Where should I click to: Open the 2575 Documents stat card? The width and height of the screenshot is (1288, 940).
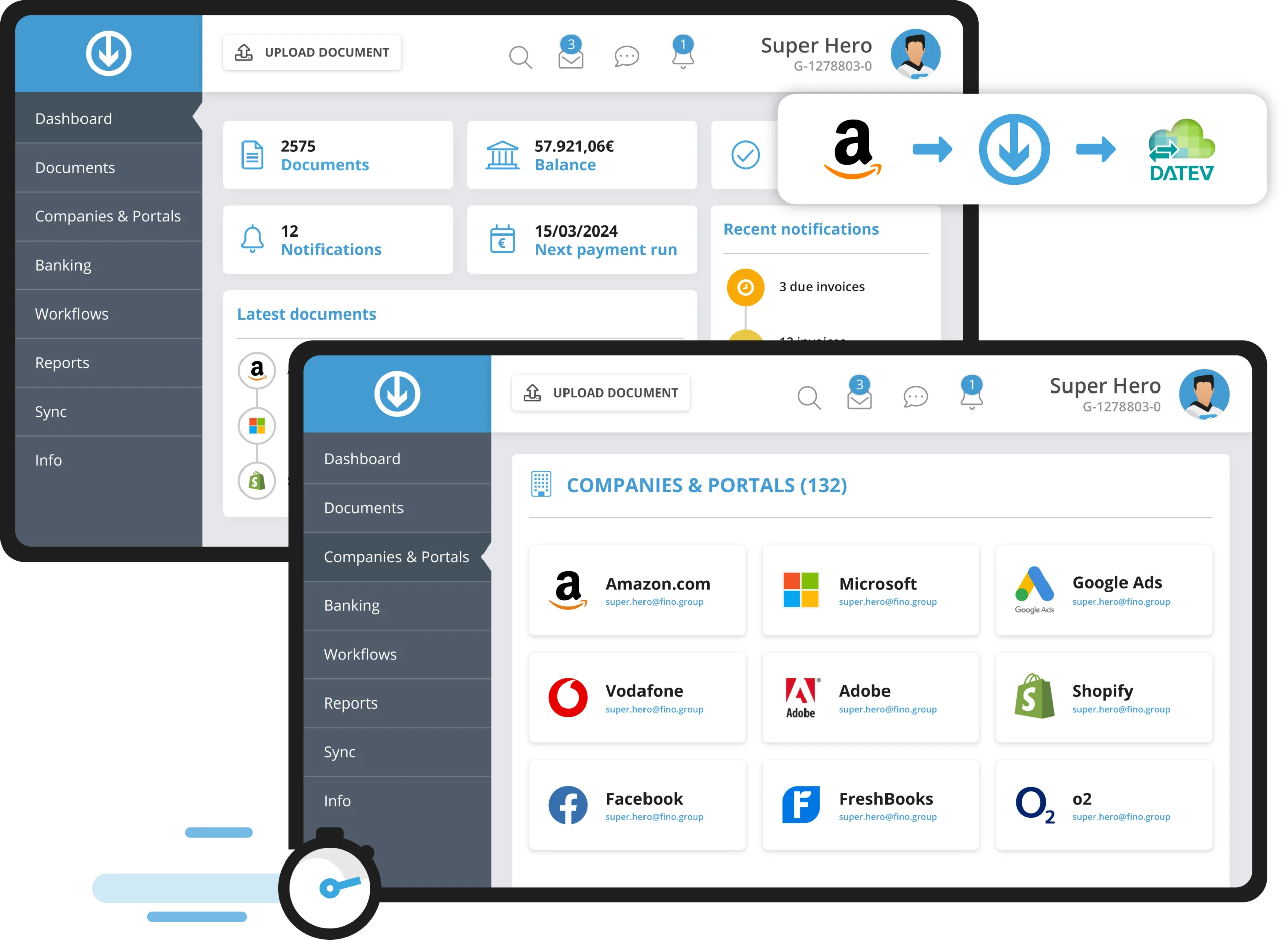pos(338,155)
